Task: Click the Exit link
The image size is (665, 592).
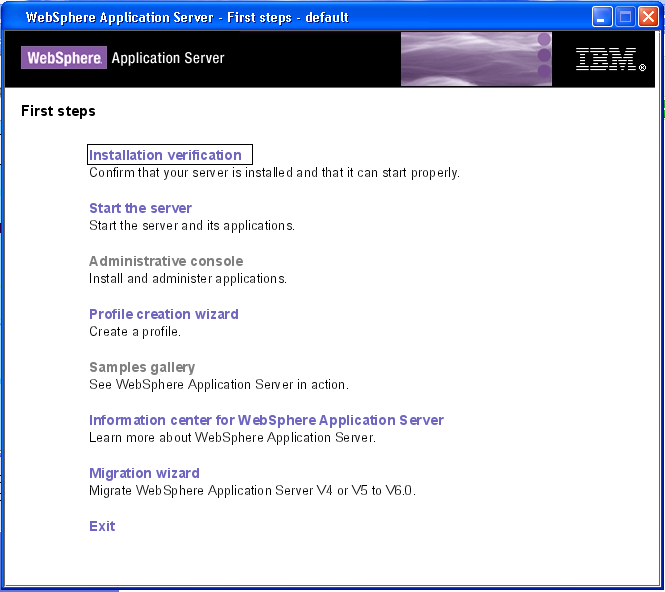Action: click(102, 526)
